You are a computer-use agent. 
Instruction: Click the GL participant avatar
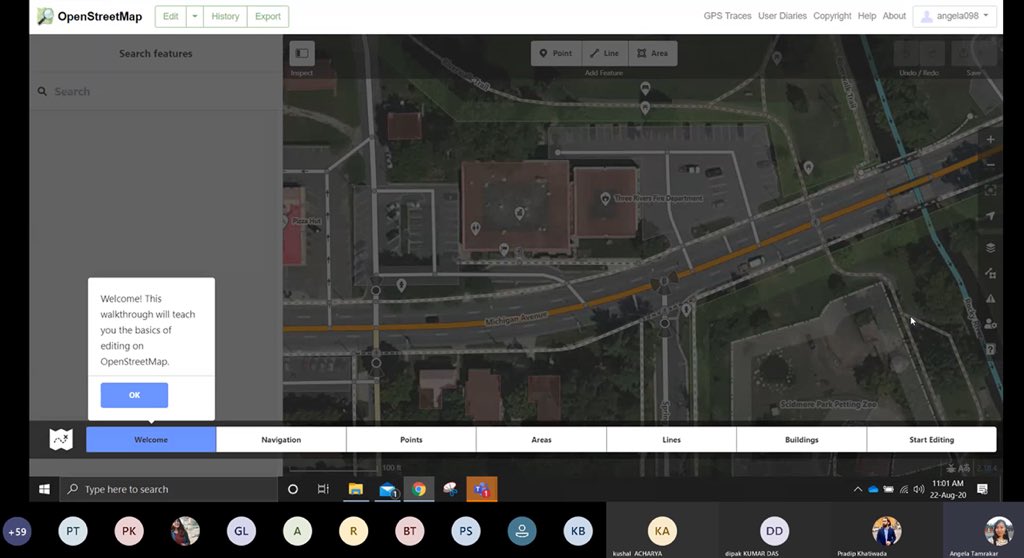(241, 532)
